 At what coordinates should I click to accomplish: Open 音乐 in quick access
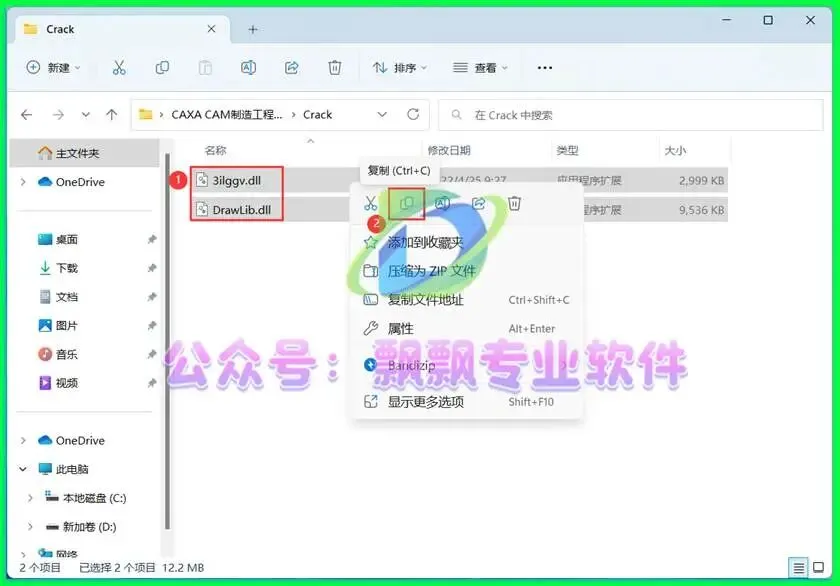(67, 354)
